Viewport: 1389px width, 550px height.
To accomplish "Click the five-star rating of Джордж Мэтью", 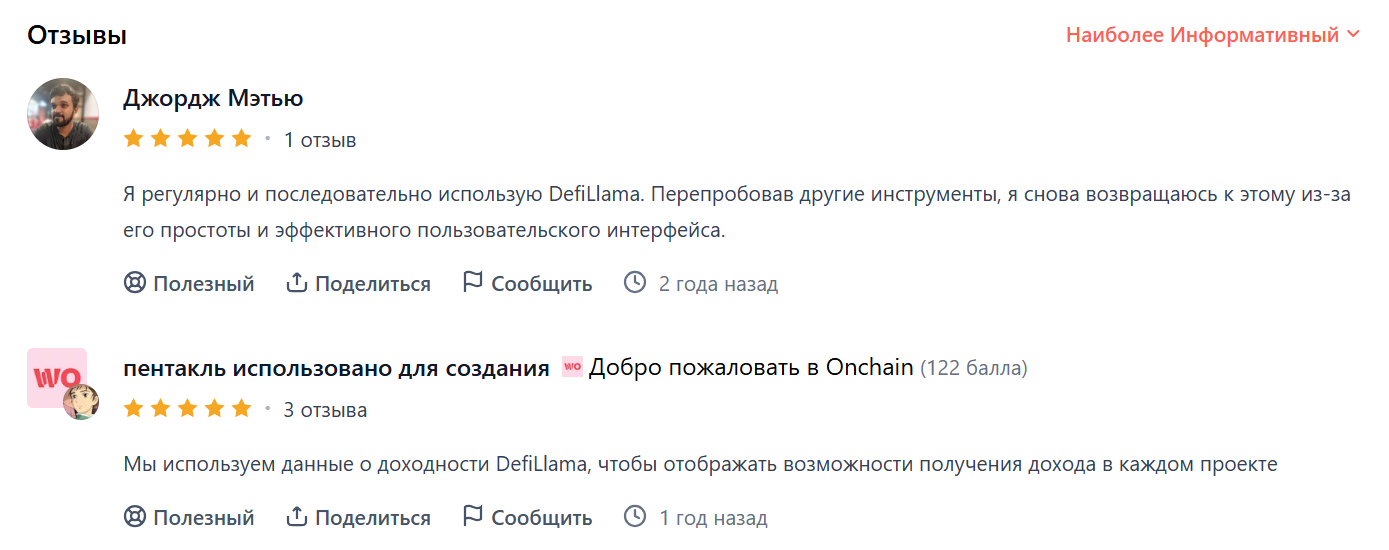I will [x=187, y=140].
